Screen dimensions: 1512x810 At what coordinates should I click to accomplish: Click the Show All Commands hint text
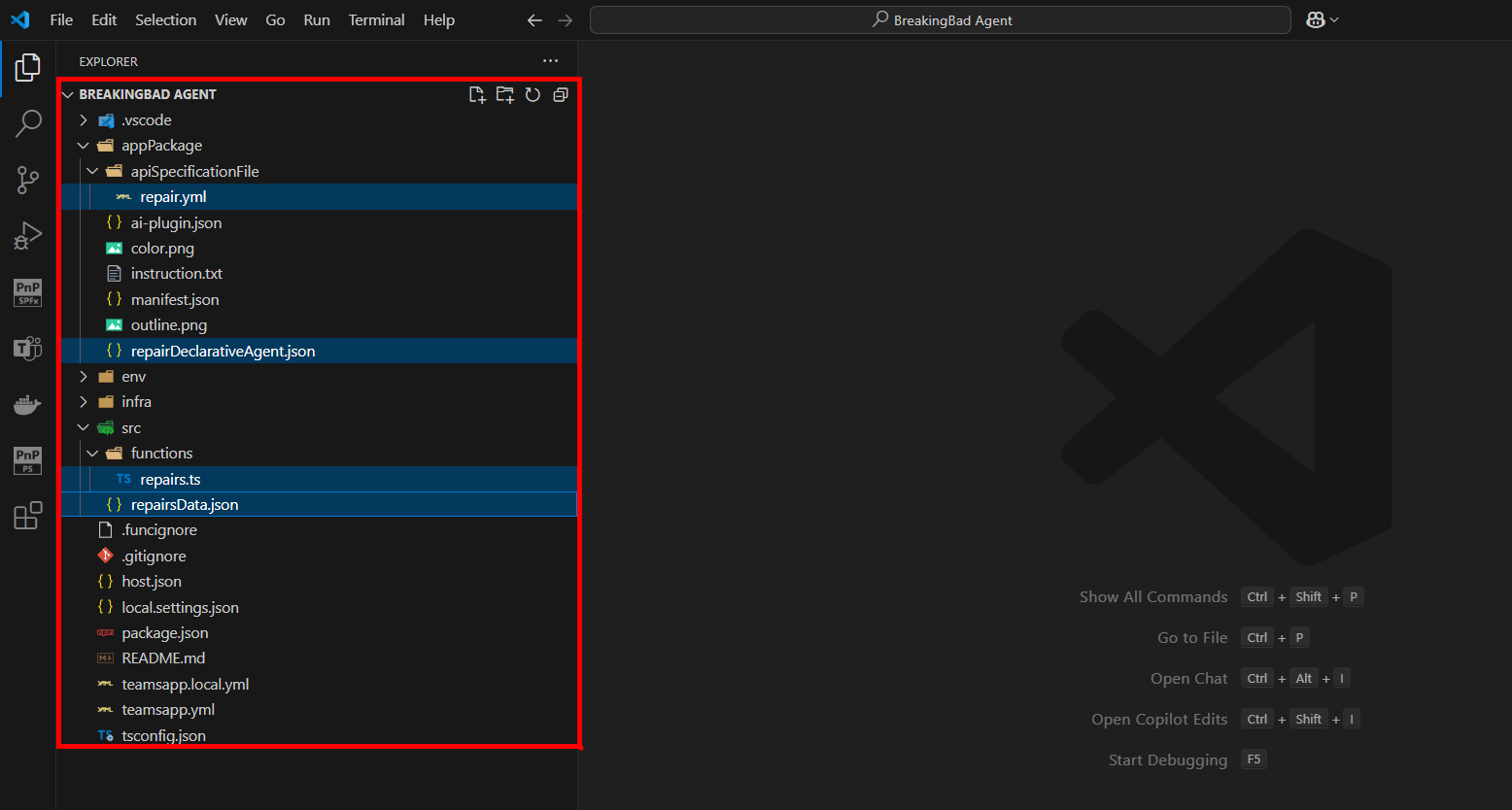(x=1153, y=597)
